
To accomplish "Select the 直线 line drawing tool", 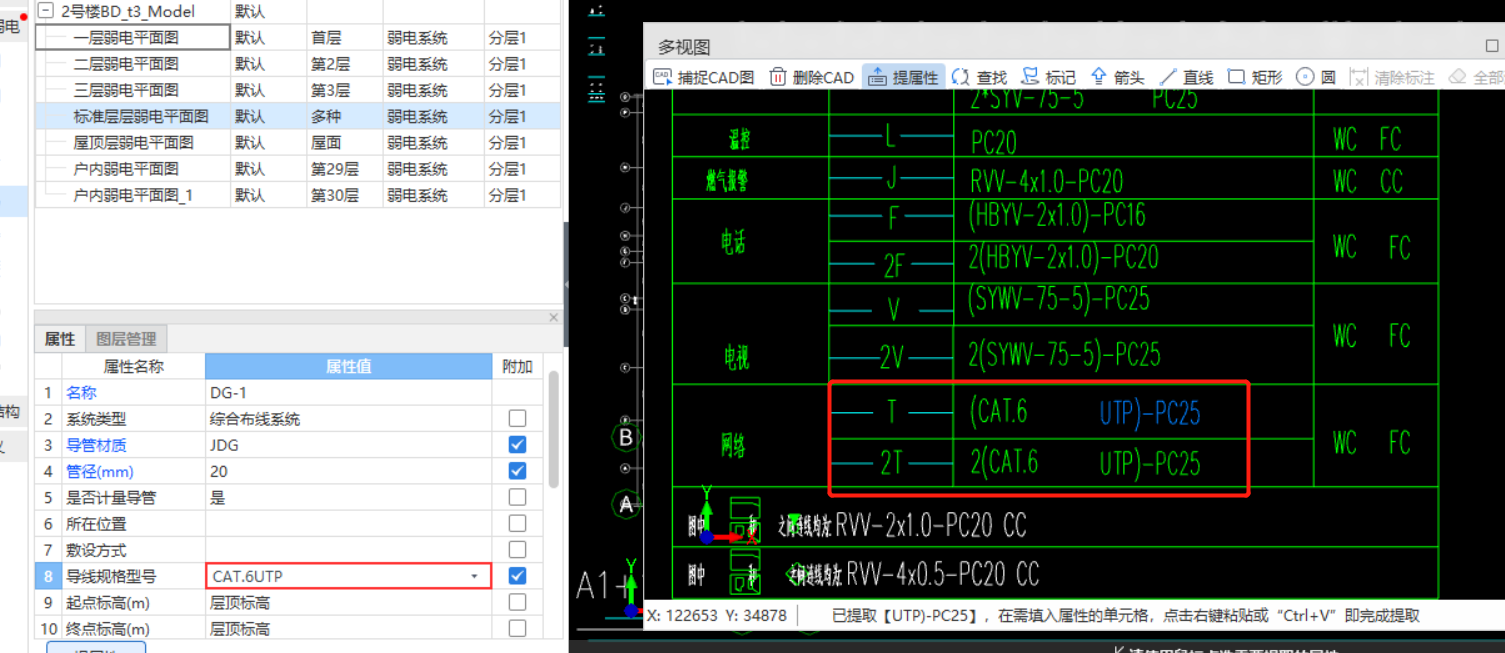I will (x=1186, y=77).
